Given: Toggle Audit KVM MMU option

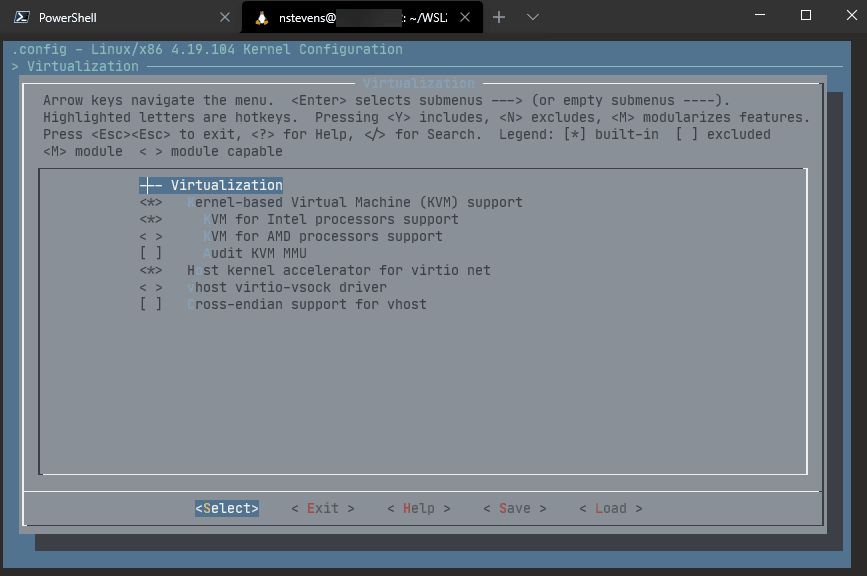Looking at the screenshot, I should pyautogui.click(x=150, y=253).
